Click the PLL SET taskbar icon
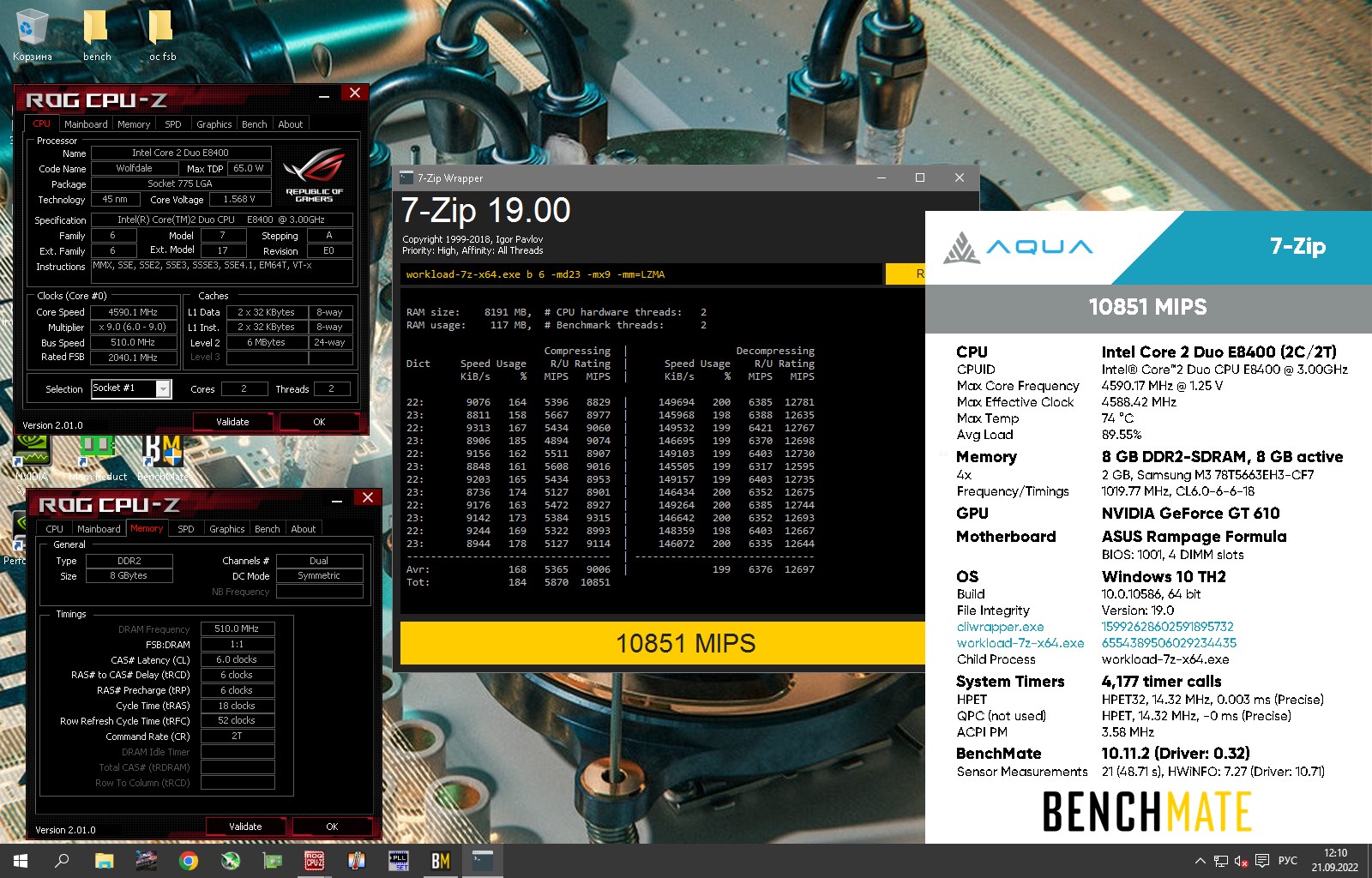The image size is (1372, 878). pyautogui.click(x=398, y=861)
